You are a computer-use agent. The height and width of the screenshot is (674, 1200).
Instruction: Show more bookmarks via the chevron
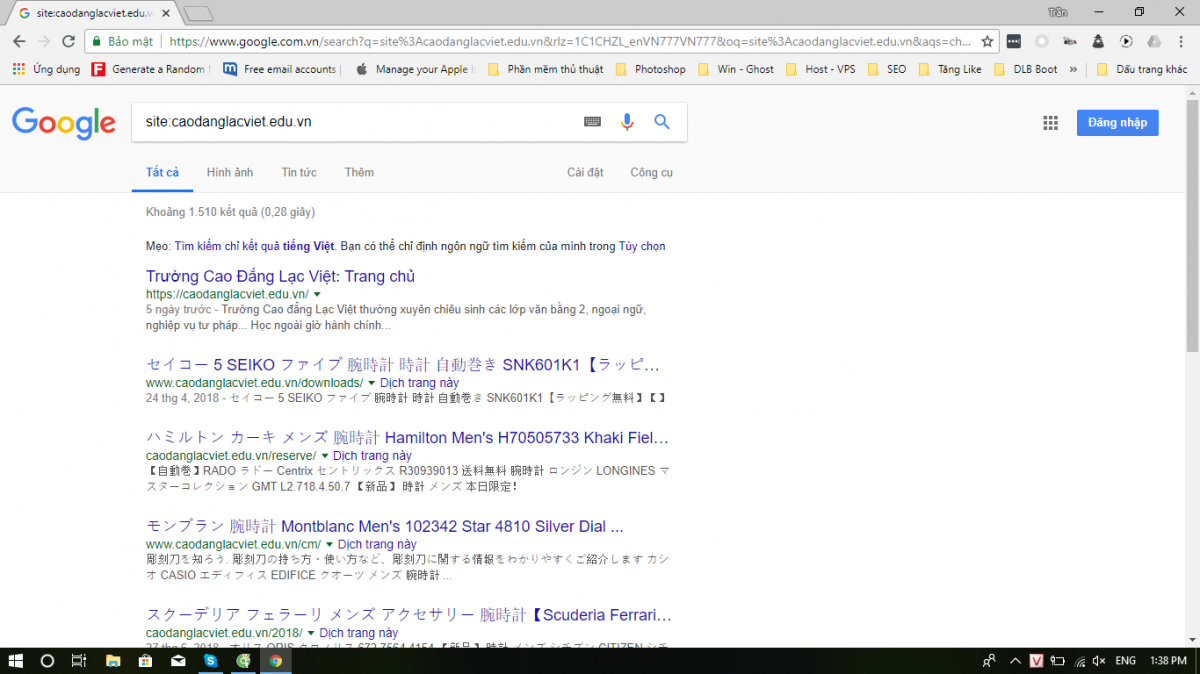point(1073,69)
